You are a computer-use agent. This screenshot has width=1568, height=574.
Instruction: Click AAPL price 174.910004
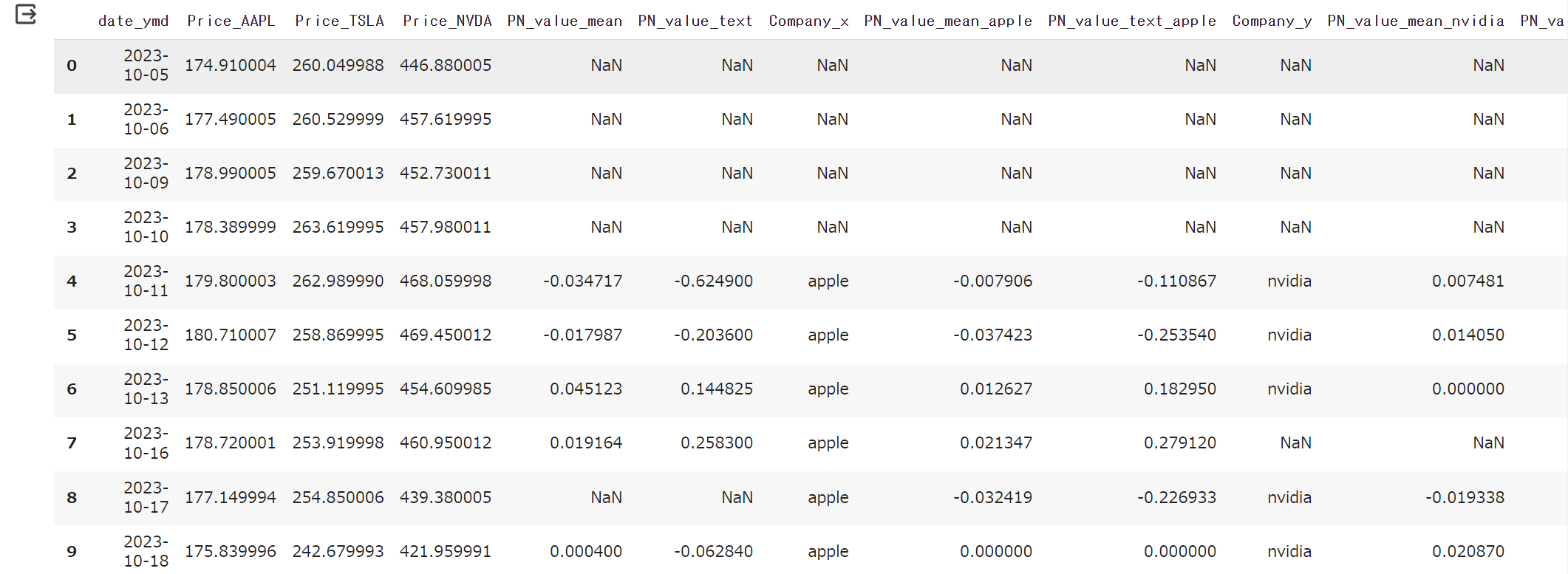pos(230,66)
